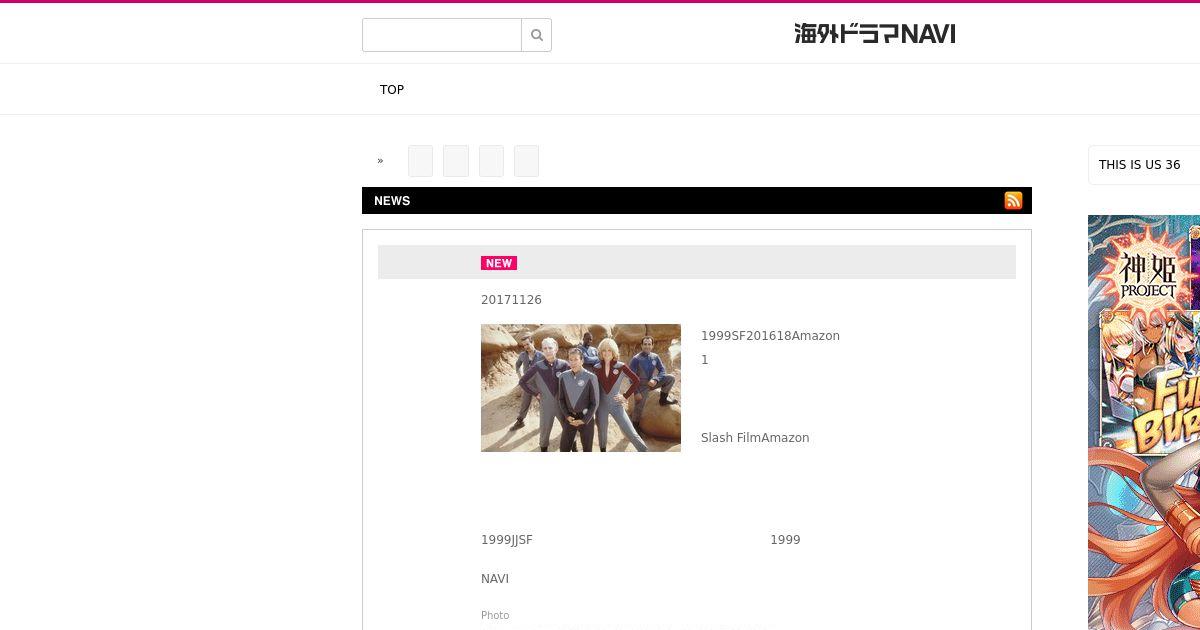Select the 'Slash FilmAmazon' text line
This screenshot has width=1200, height=630.
point(755,438)
